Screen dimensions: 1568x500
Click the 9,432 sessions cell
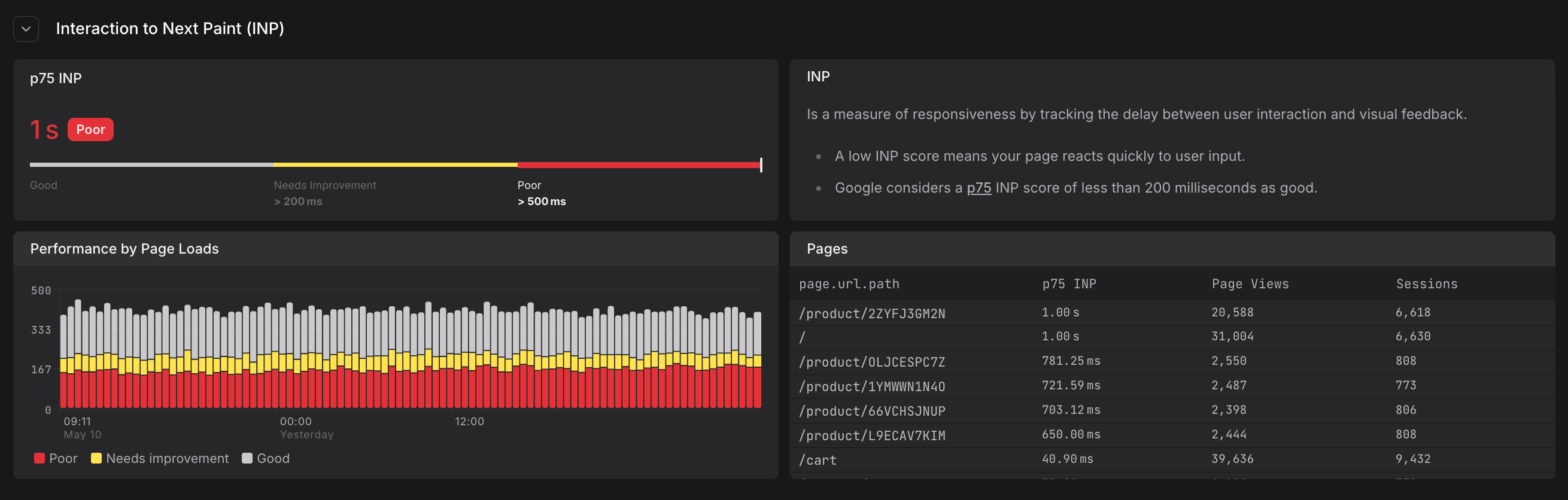pyautogui.click(x=1414, y=459)
